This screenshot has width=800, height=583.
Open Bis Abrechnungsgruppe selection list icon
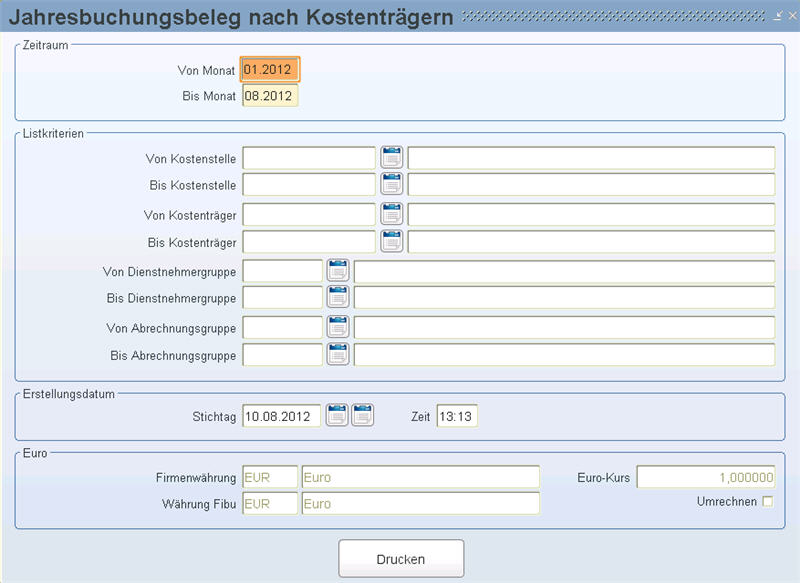[338, 355]
